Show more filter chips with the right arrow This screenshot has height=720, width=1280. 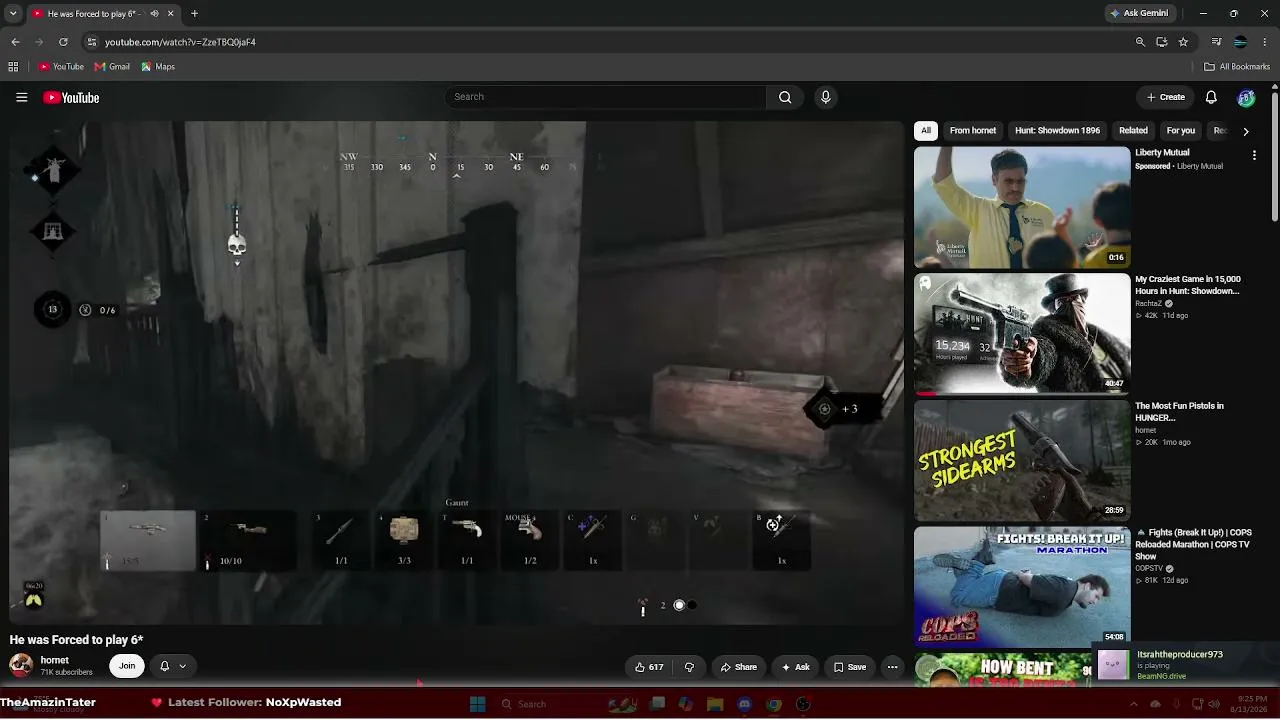[1245, 131]
